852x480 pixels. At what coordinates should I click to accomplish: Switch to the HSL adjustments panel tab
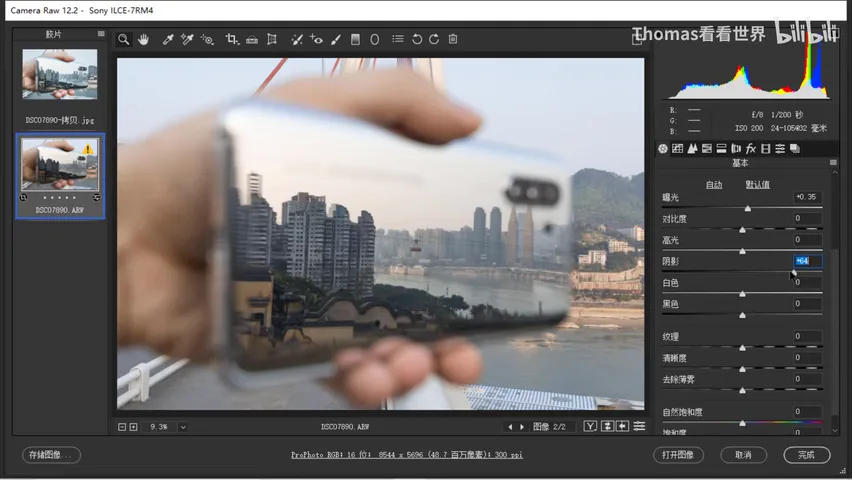click(x=707, y=148)
